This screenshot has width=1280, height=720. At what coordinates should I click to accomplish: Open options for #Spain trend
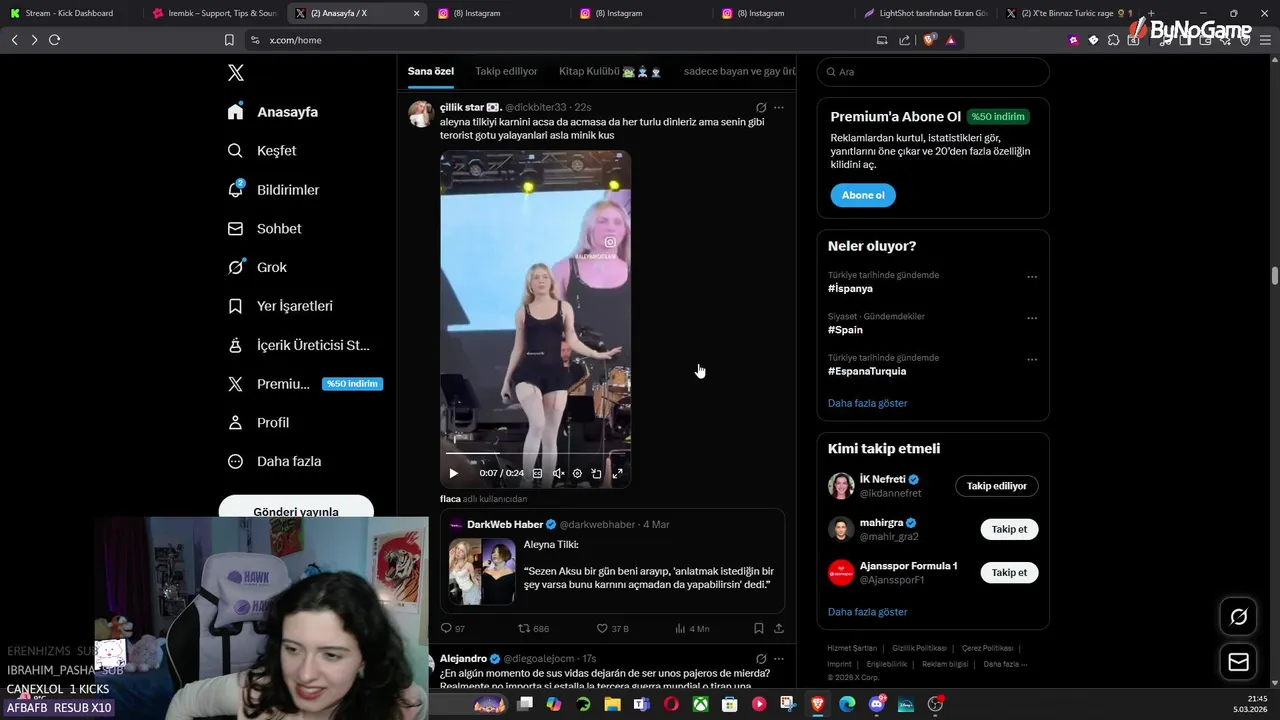pyautogui.click(x=1032, y=318)
